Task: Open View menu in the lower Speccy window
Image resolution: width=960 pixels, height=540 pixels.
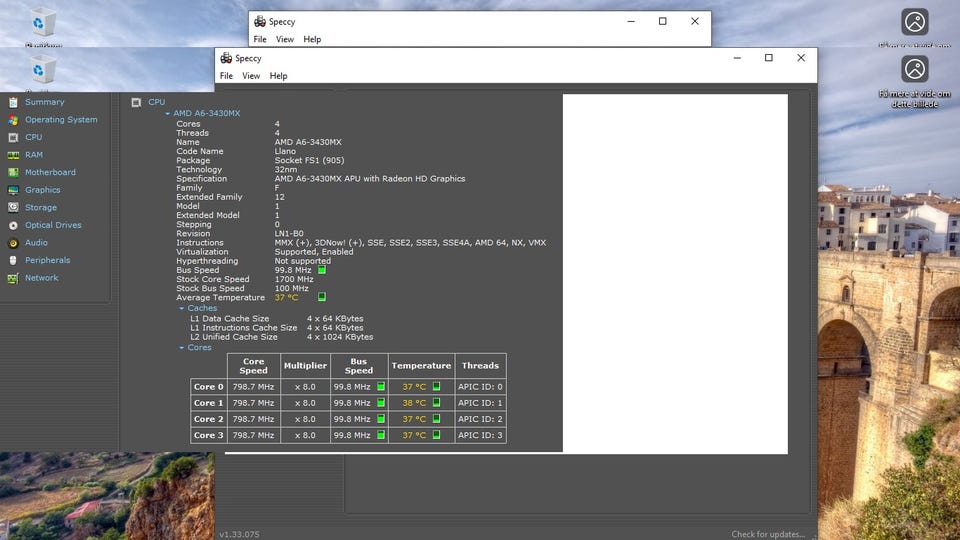Action: 251,76
